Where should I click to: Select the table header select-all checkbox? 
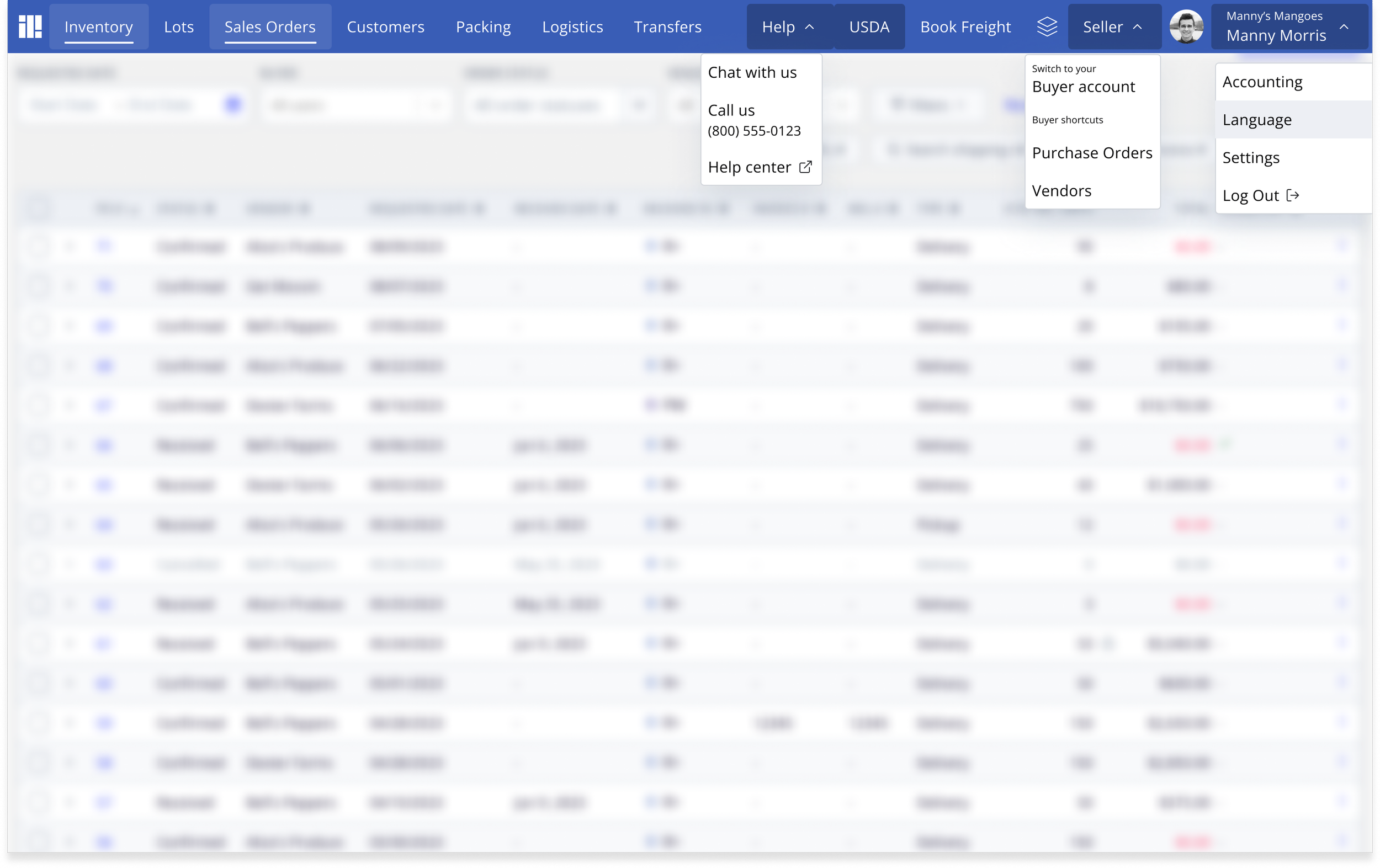click(x=39, y=209)
